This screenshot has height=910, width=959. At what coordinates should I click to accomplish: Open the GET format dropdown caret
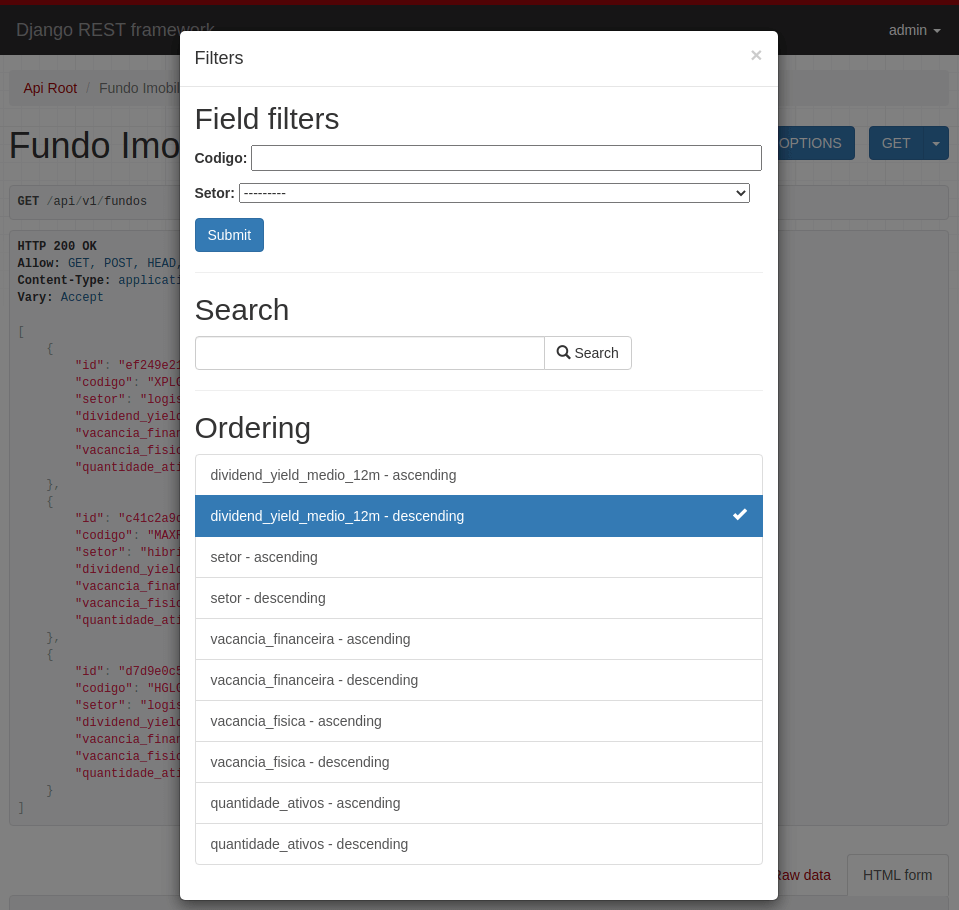click(936, 143)
